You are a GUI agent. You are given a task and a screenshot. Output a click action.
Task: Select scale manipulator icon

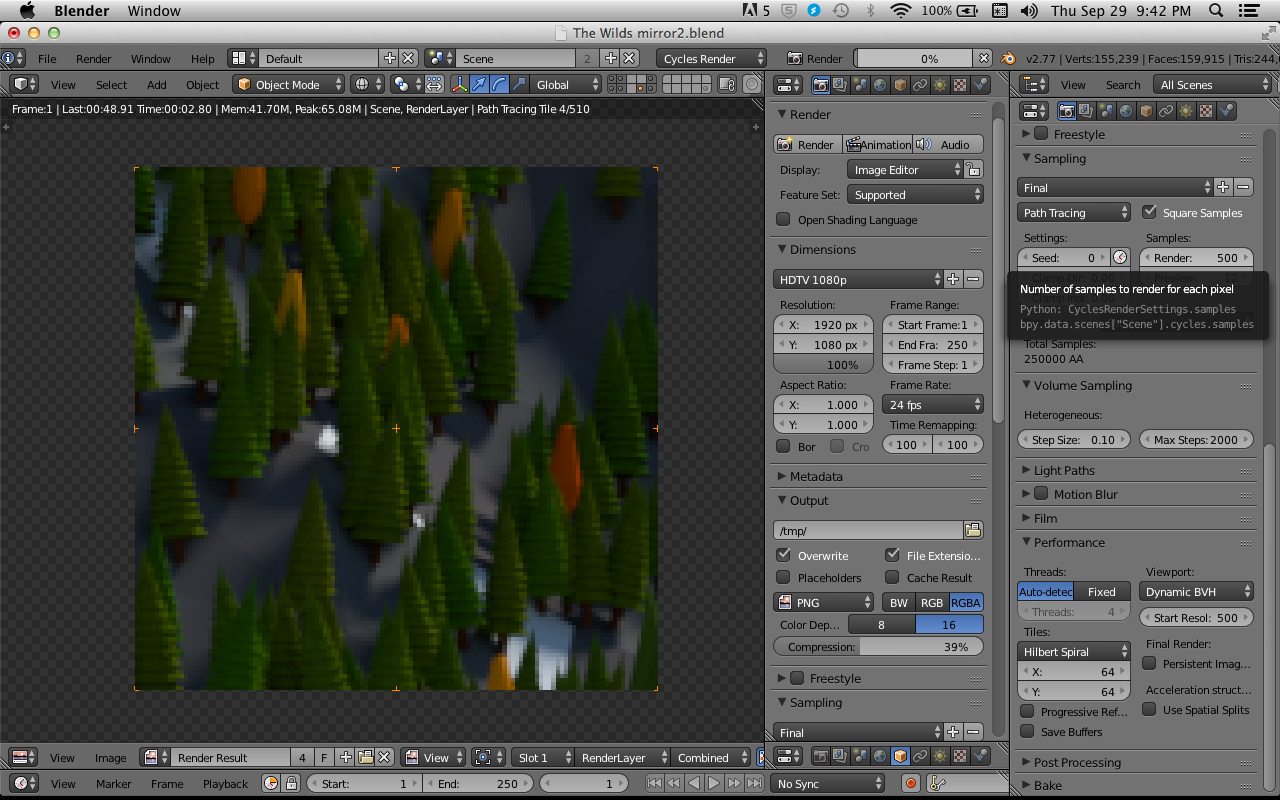519,85
